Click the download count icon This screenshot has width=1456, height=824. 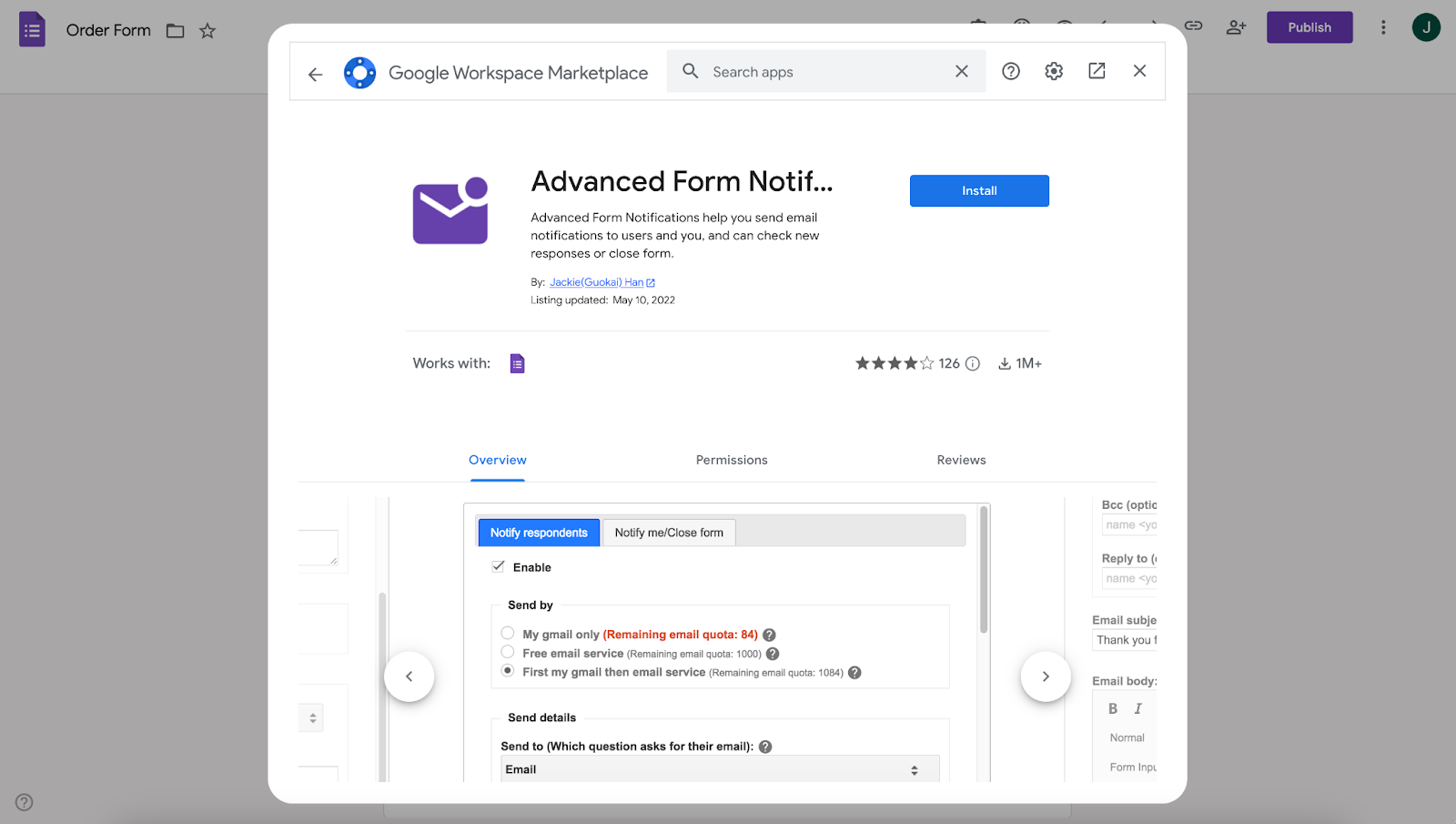pyautogui.click(x=1005, y=364)
